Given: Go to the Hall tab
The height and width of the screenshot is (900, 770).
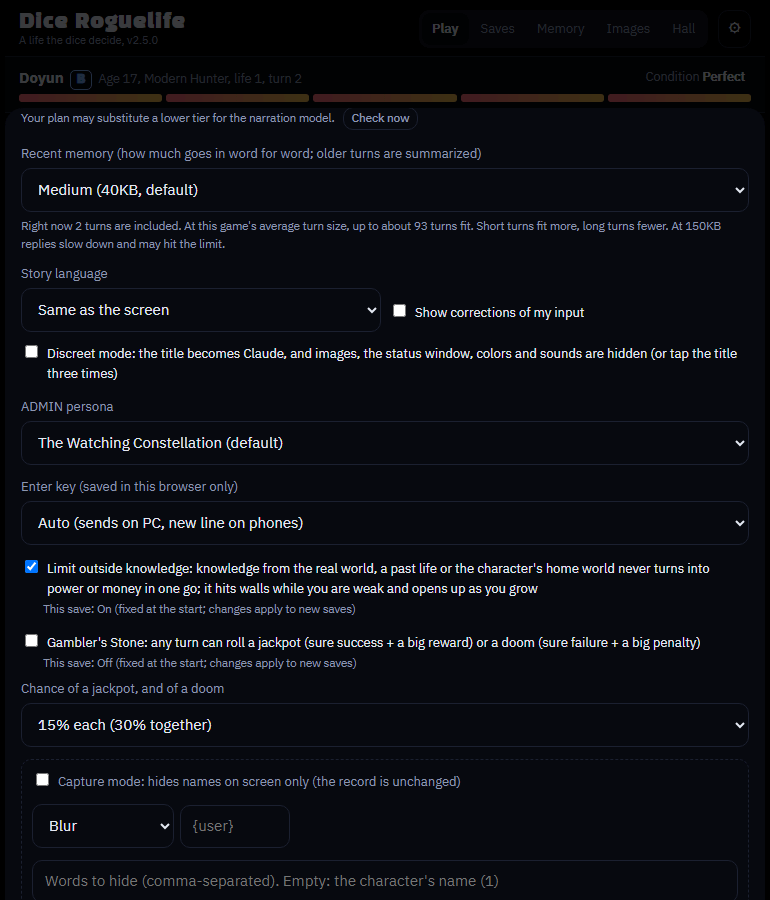Looking at the screenshot, I should (683, 29).
